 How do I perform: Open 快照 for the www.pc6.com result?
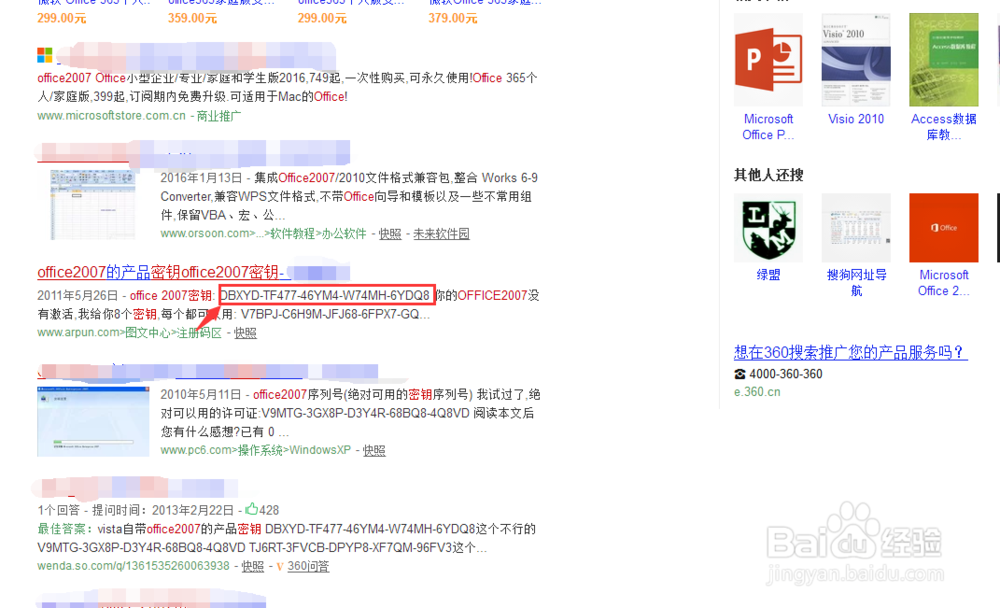coord(374,450)
